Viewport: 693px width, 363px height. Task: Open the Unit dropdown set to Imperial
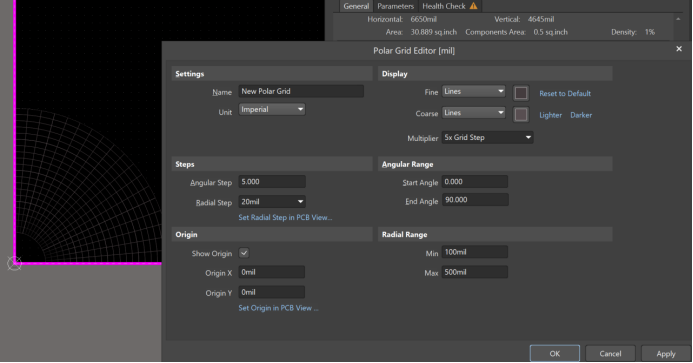click(x=272, y=109)
